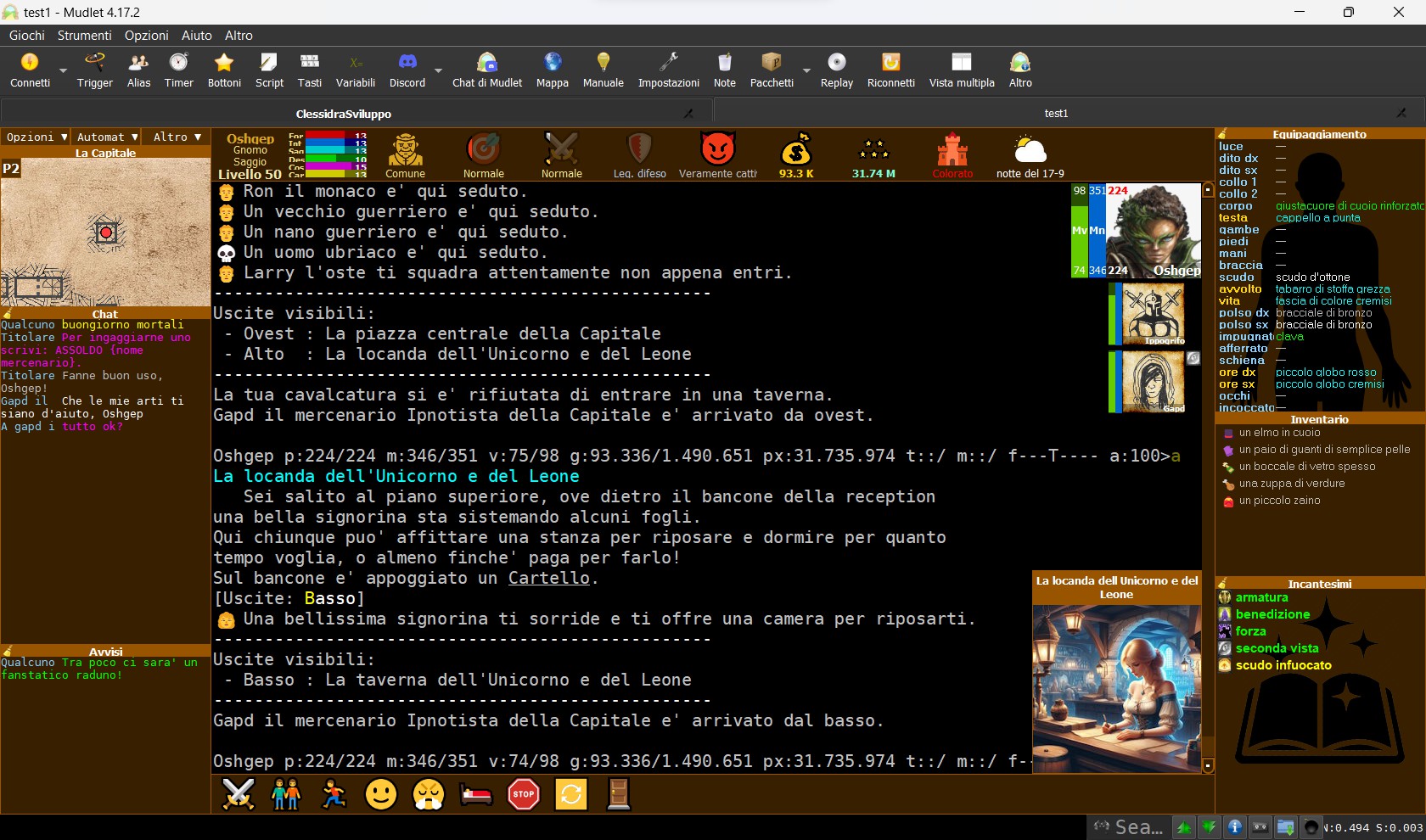The height and width of the screenshot is (840, 1426).
Task: Switch to the ClessidraSviluppo tab
Action: pos(344,114)
